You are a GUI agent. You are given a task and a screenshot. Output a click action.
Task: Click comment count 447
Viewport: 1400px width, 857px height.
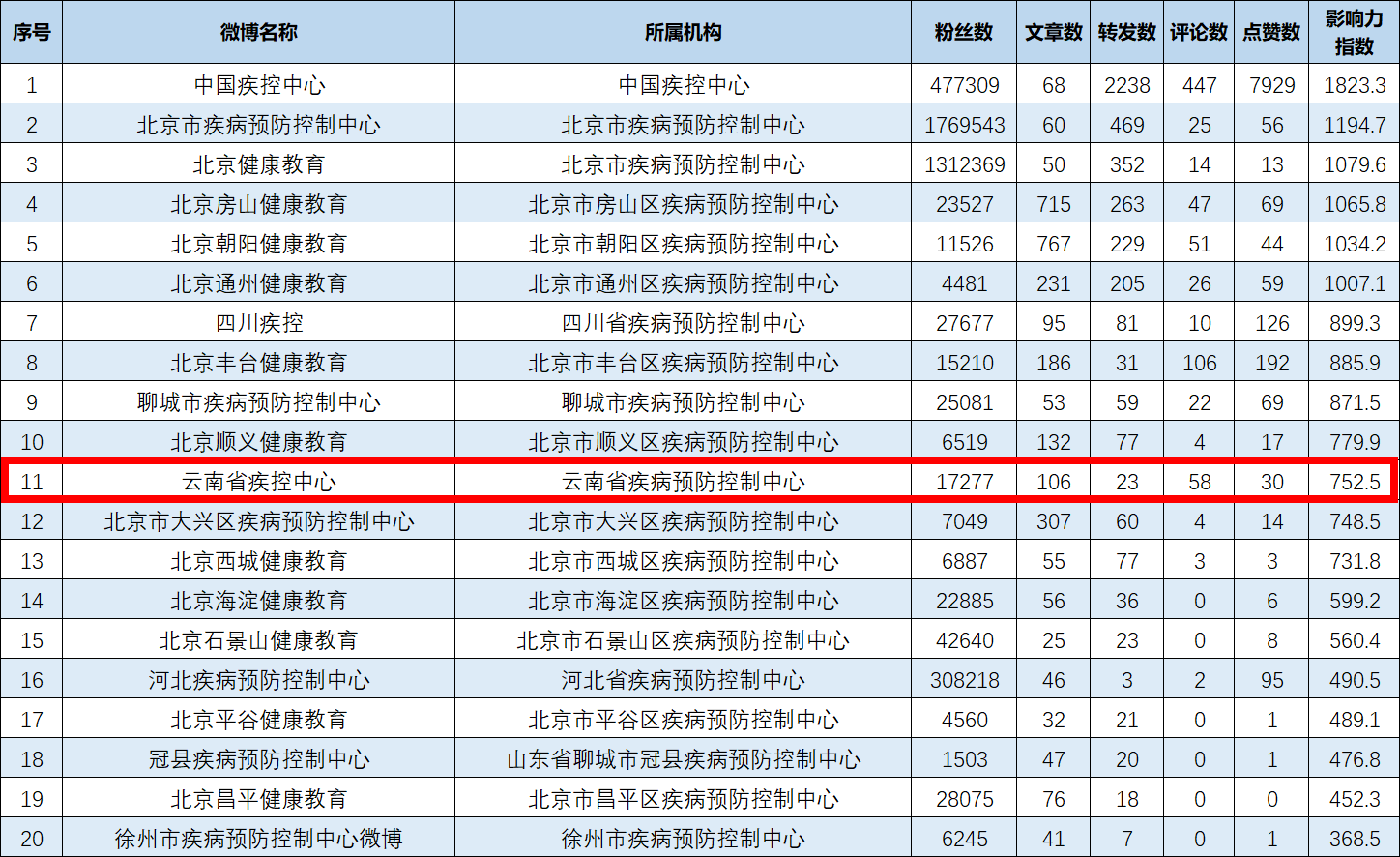(1200, 85)
